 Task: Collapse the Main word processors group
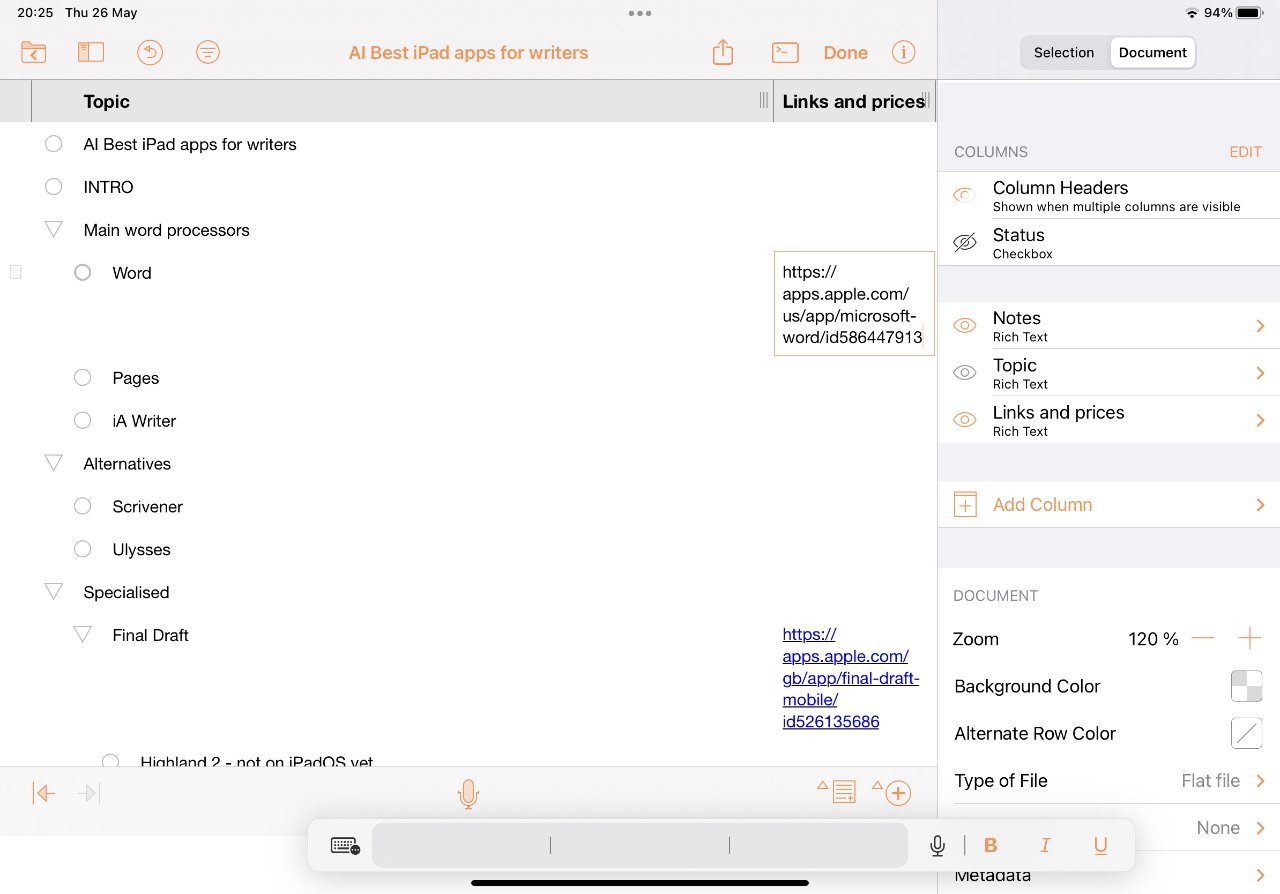coord(54,230)
